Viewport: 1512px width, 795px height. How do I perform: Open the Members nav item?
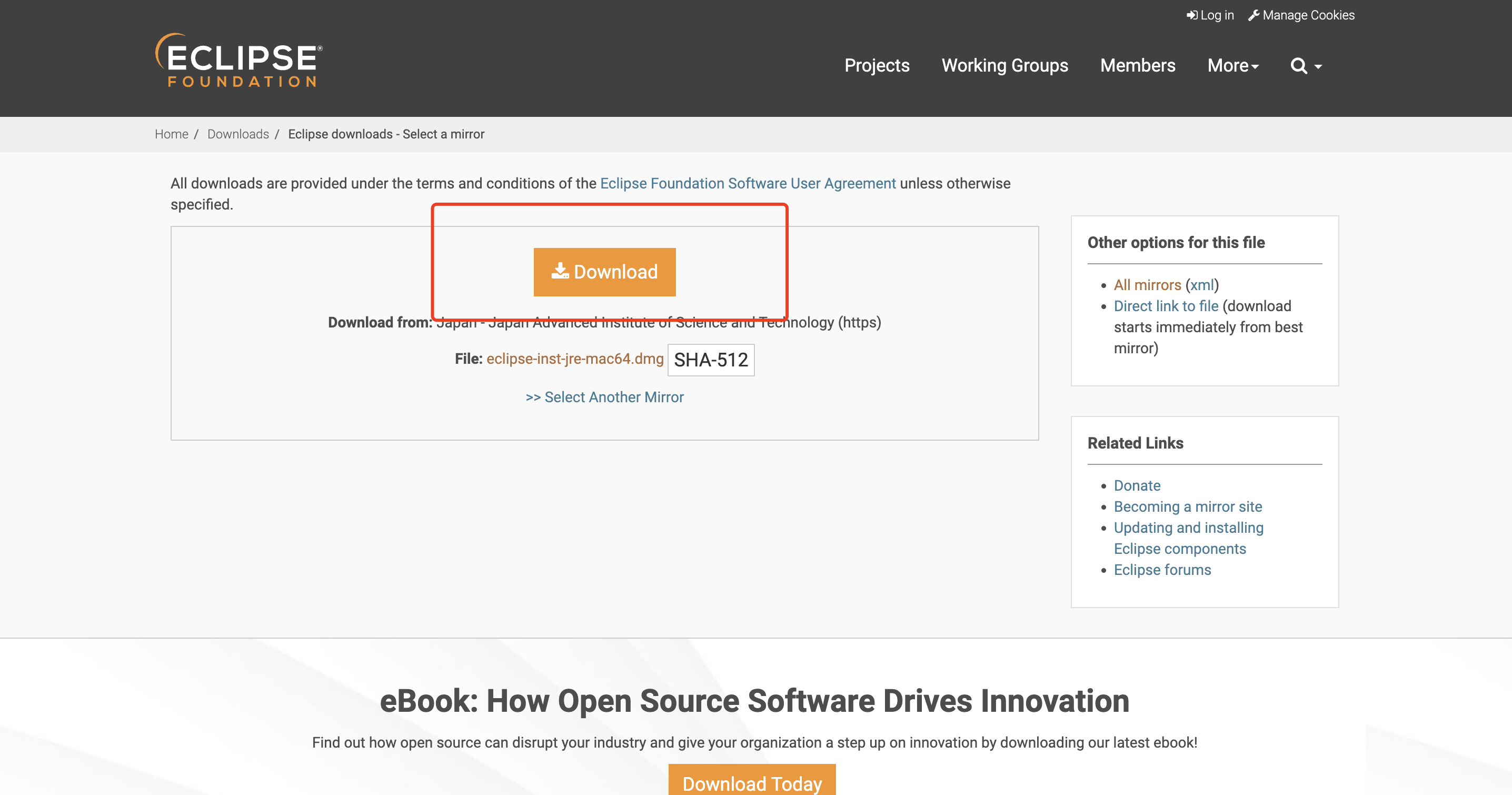coord(1137,66)
